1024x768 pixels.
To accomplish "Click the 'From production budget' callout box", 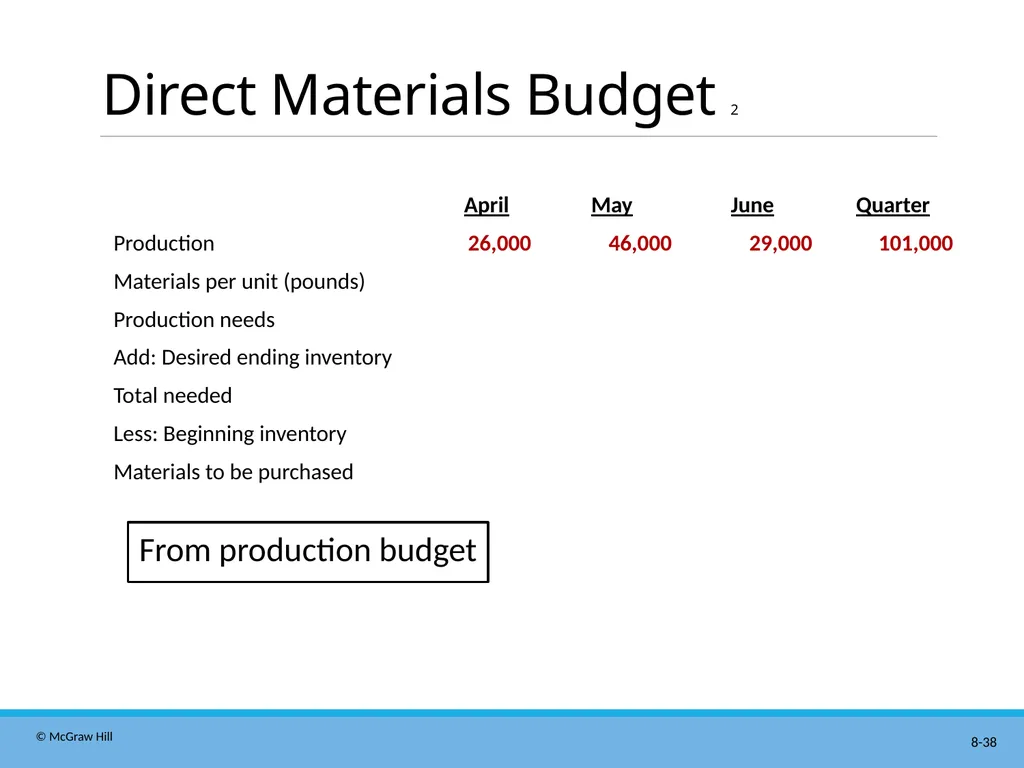I will [308, 552].
